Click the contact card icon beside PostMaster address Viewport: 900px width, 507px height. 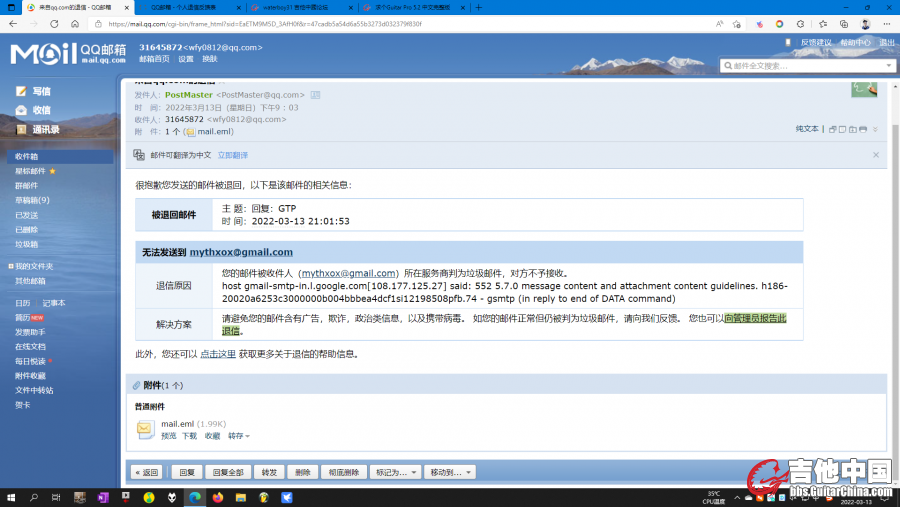tap(315, 95)
